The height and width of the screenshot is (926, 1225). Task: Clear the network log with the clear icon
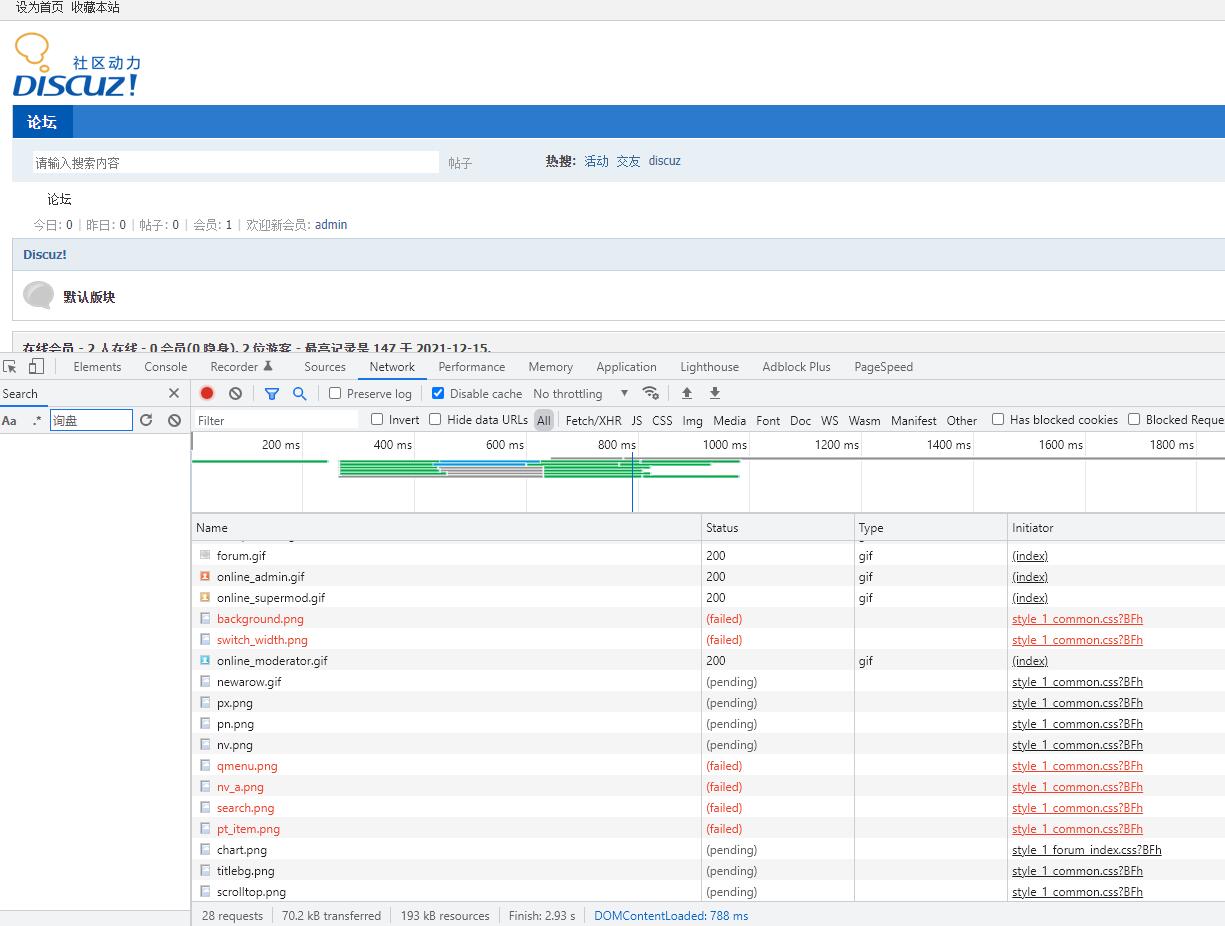tap(235, 393)
